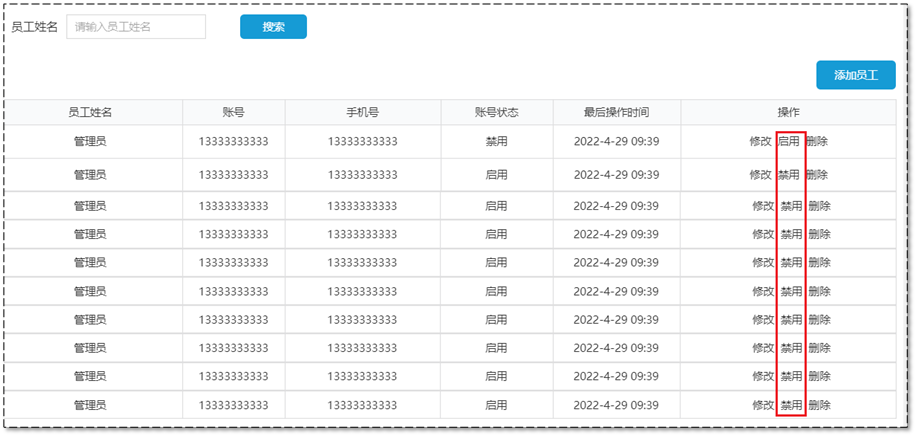Click the 员工姓名 search input field
The height and width of the screenshot is (436, 916).
click(x=136, y=27)
